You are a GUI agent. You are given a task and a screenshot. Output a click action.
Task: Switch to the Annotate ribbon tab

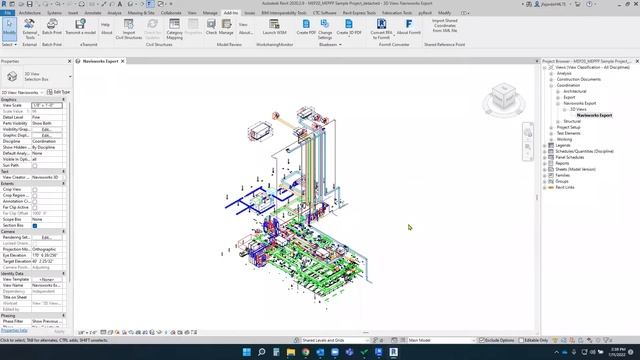click(x=93, y=13)
